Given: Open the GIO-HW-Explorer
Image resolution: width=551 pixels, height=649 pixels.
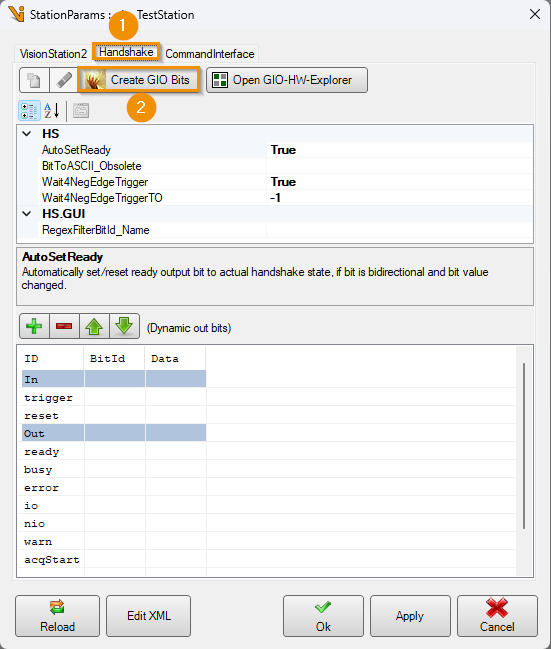Looking at the screenshot, I should [x=286, y=80].
